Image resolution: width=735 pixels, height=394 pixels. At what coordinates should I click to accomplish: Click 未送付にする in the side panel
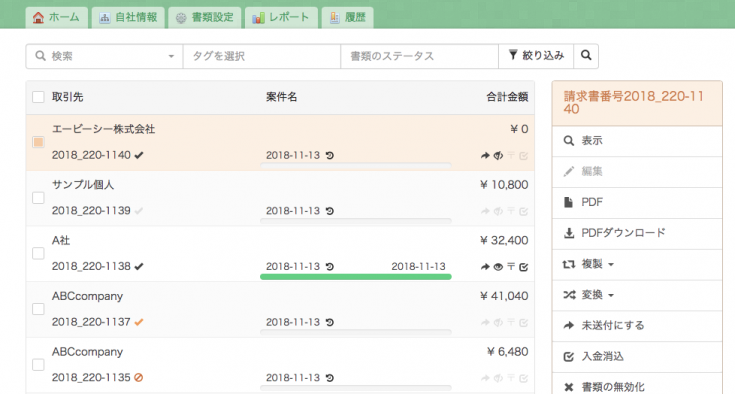pyautogui.click(x=637, y=326)
